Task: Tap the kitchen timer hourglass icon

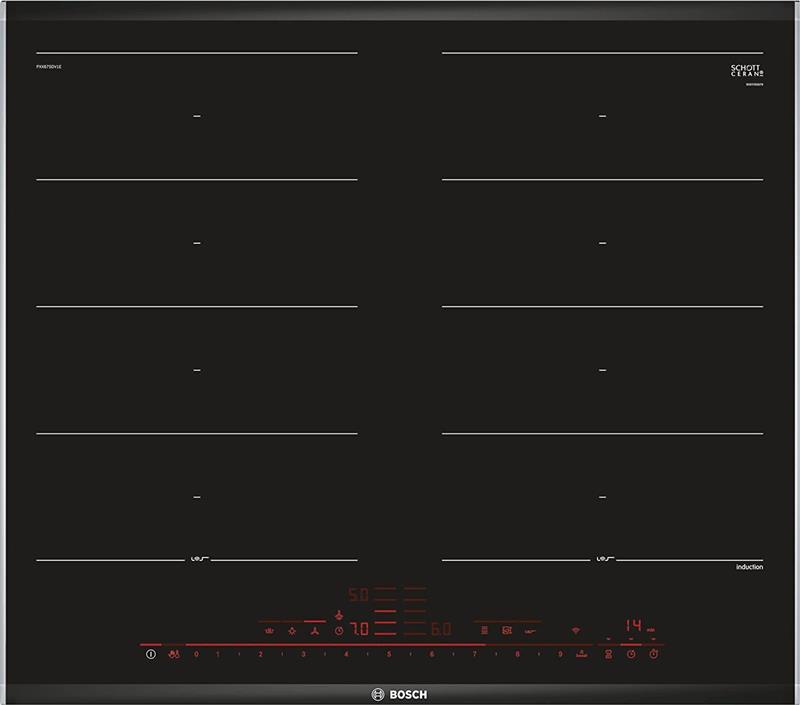Action: [607, 654]
